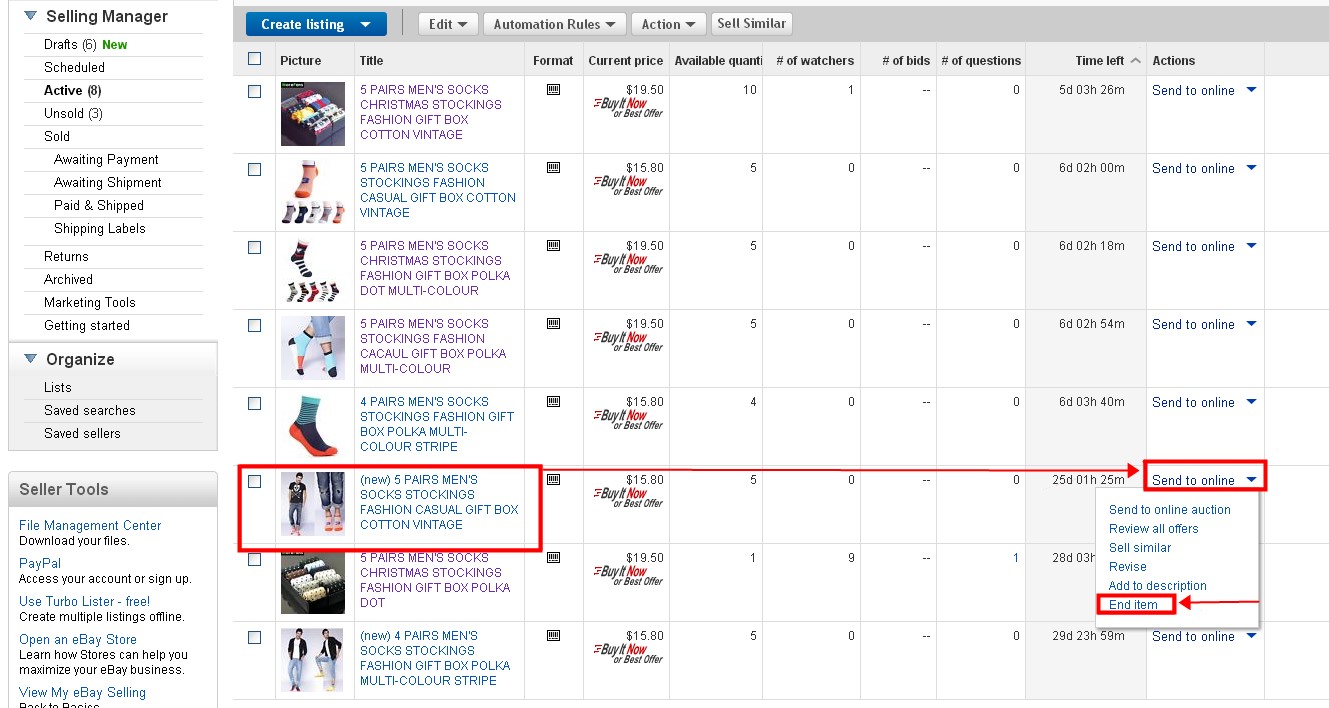This screenshot has width=1329, height=708.
Task: Check the box for the Casual Gift Box $15.80 listing at 6d 02h 00m
Action: tap(254, 169)
